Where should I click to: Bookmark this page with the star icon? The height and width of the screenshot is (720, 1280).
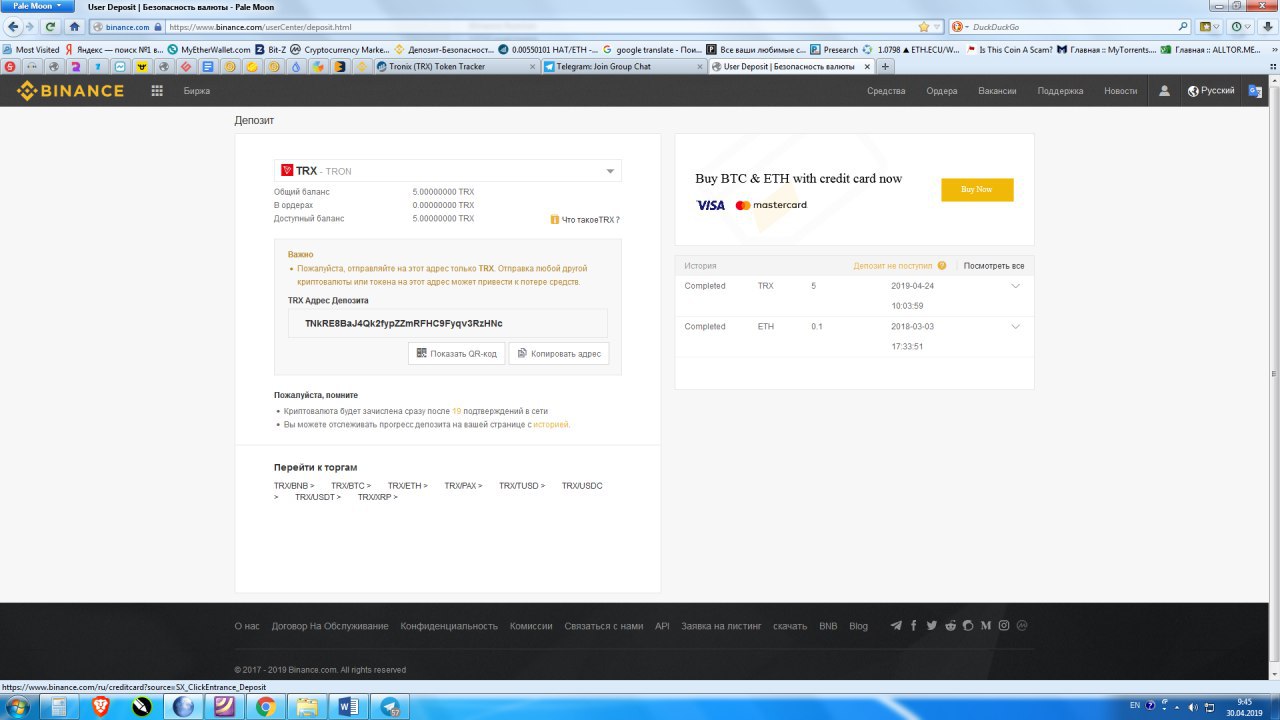coord(923,27)
